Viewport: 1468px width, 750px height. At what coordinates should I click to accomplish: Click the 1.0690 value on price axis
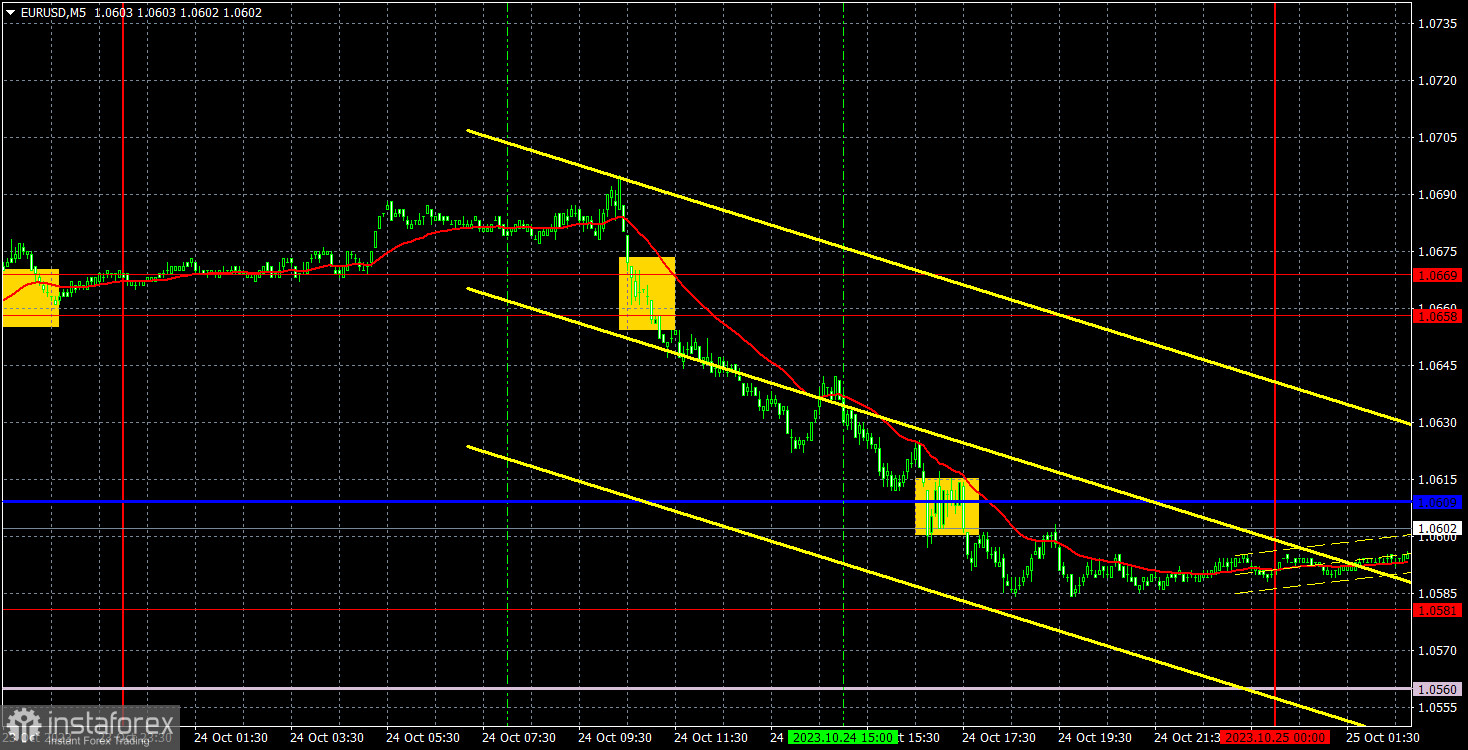[x=1438, y=194]
